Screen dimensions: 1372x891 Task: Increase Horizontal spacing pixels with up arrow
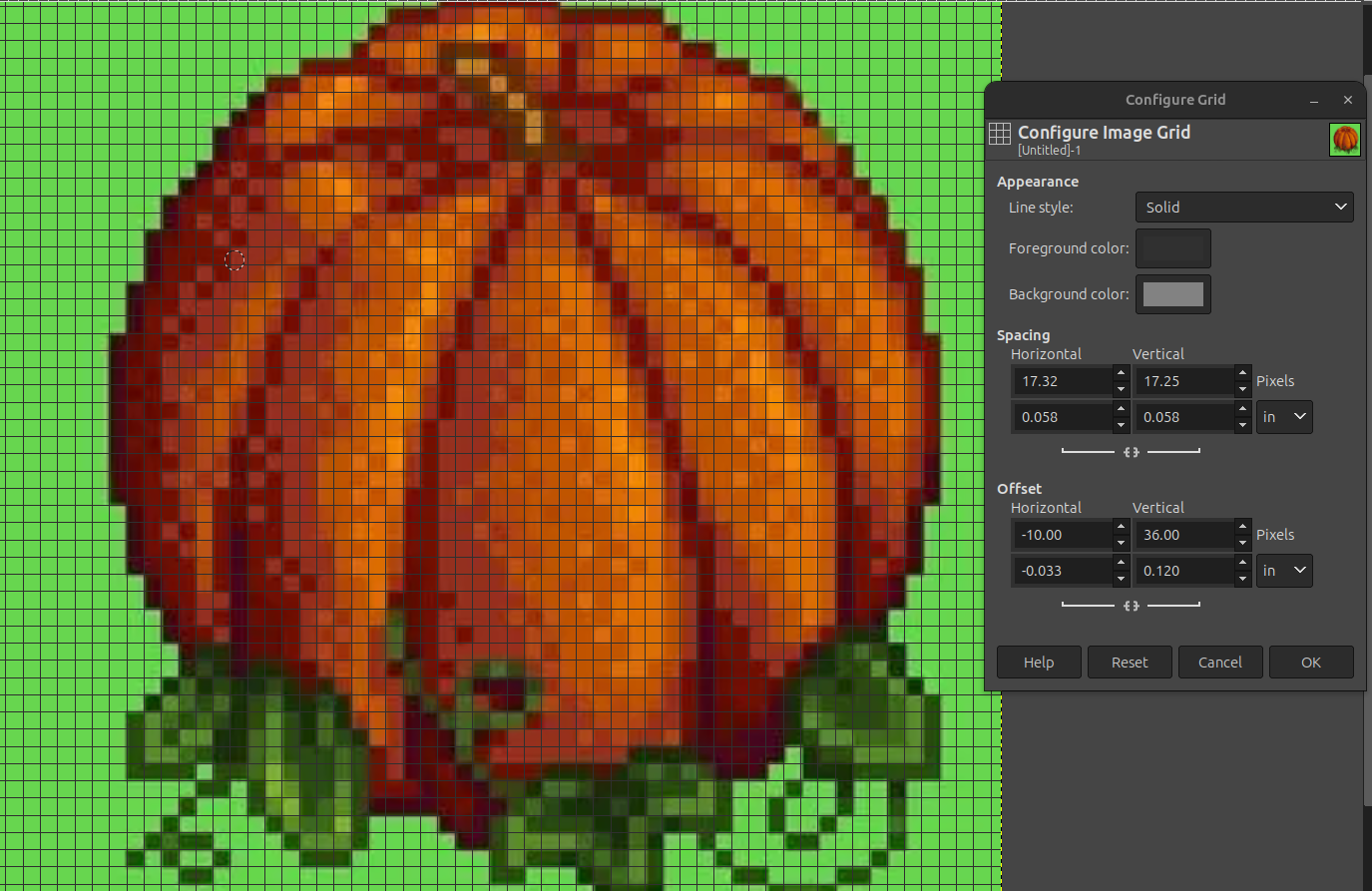pos(1122,373)
